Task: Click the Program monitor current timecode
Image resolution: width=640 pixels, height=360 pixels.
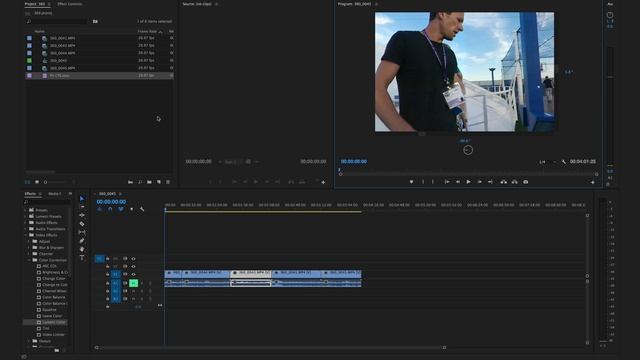Action: click(x=353, y=162)
